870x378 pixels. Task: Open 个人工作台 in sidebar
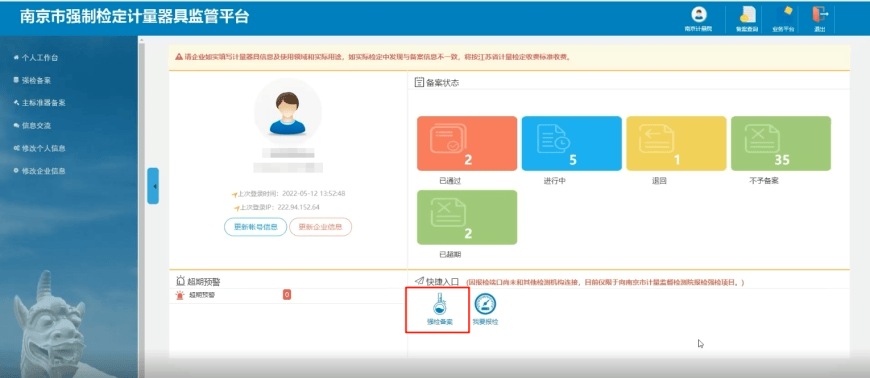[37, 58]
